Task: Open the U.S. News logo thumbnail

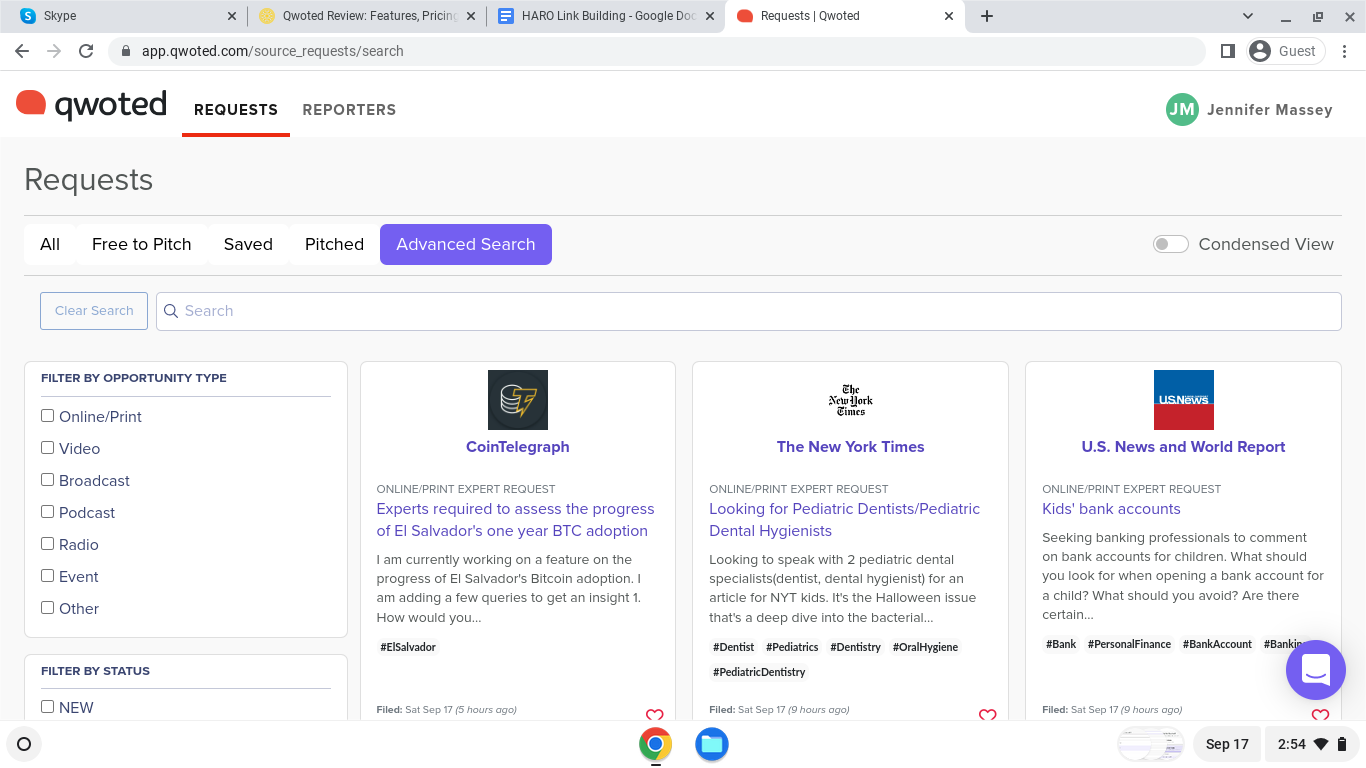Action: point(1183,400)
